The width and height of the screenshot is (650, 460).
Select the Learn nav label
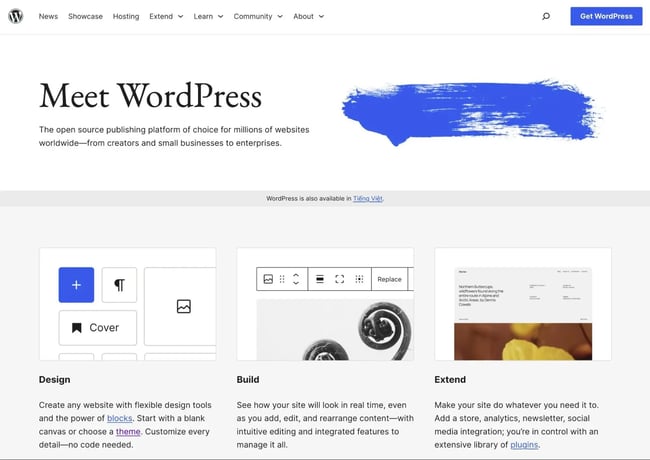tap(203, 16)
